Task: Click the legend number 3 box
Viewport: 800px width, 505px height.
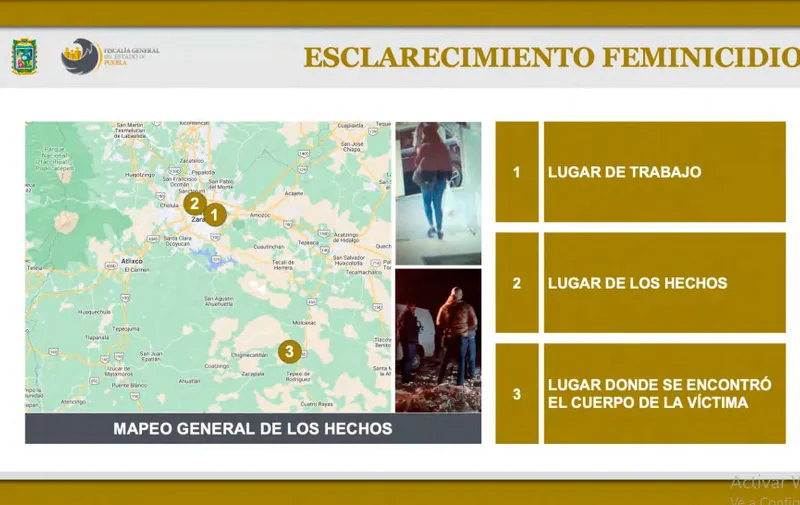Action: pyautogui.click(x=517, y=394)
